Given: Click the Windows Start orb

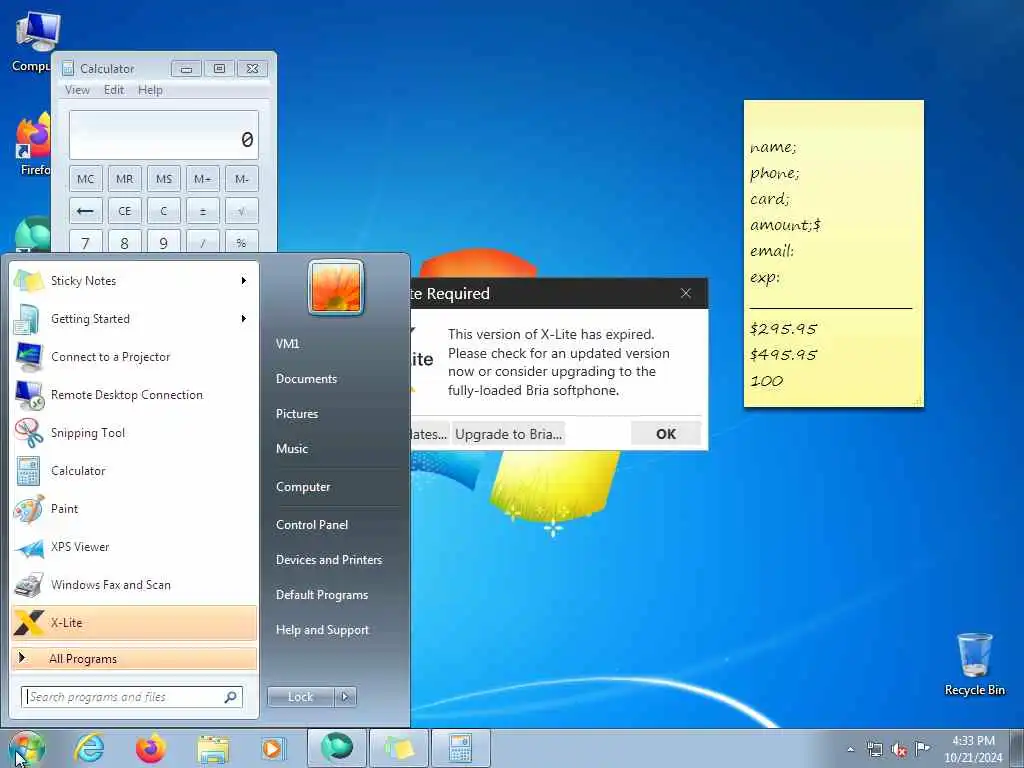Looking at the screenshot, I should pos(26,748).
